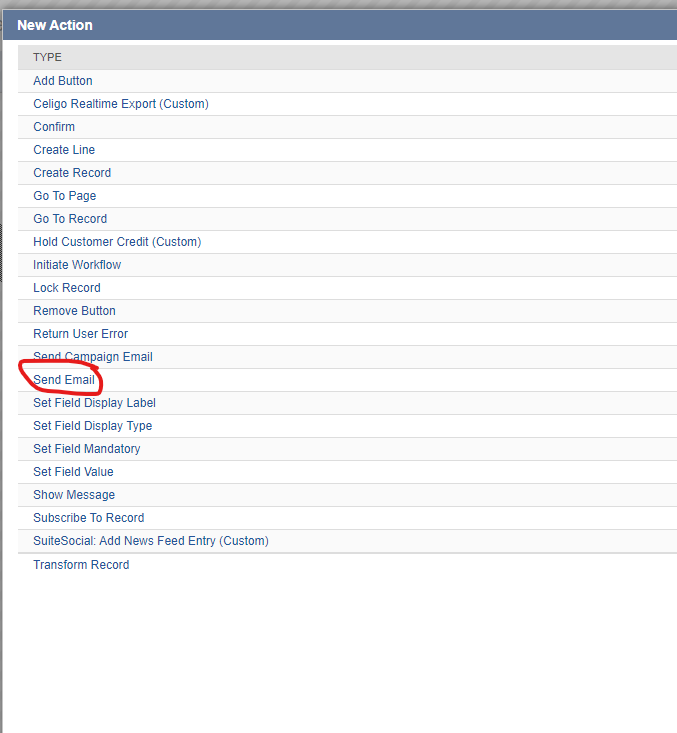
Task: Click the Confirm action link
Action: tap(54, 127)
